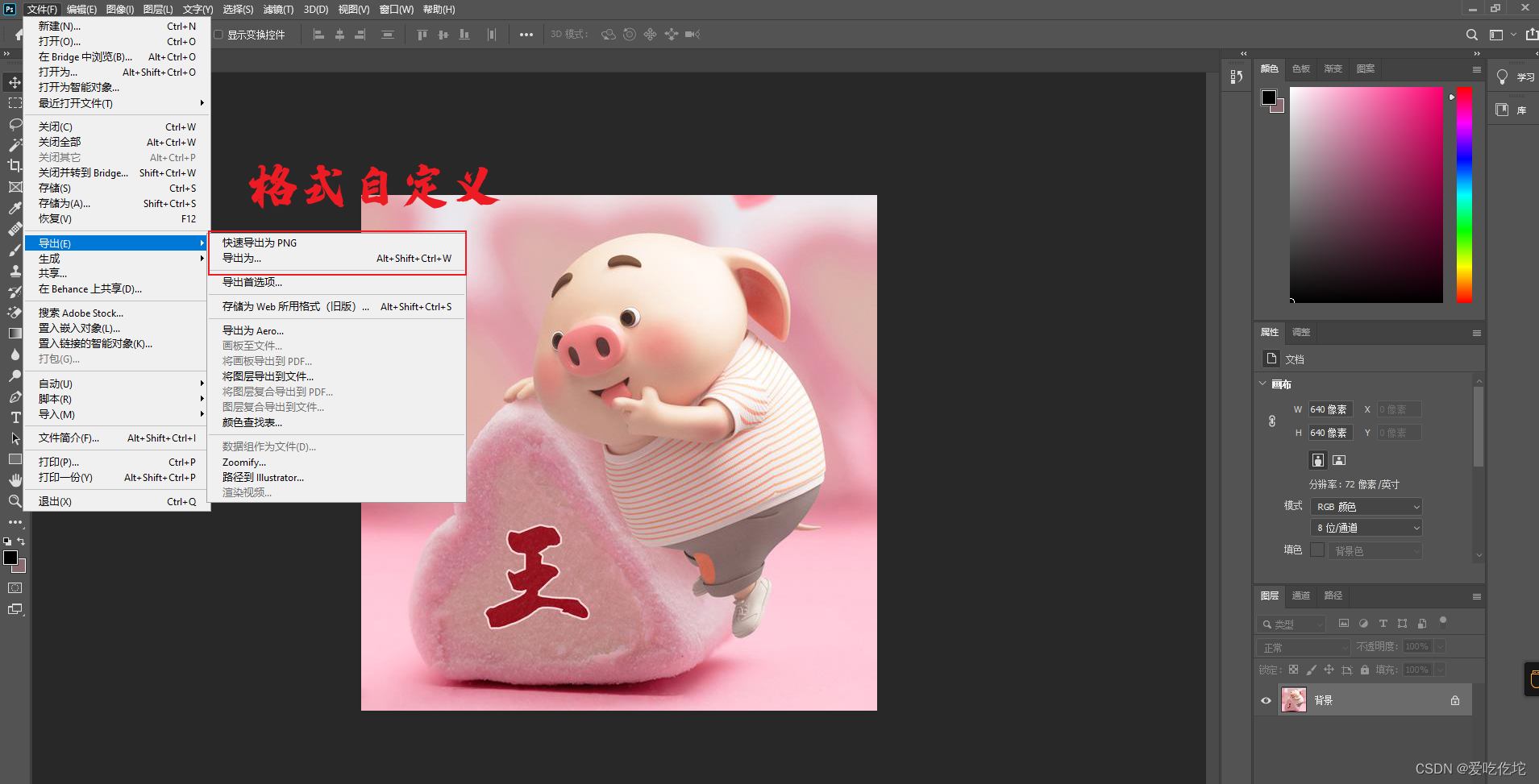This screenshot has width=1539, height=784.
Task: Switch to the 通道 tab
Action: coord(1301,595)
